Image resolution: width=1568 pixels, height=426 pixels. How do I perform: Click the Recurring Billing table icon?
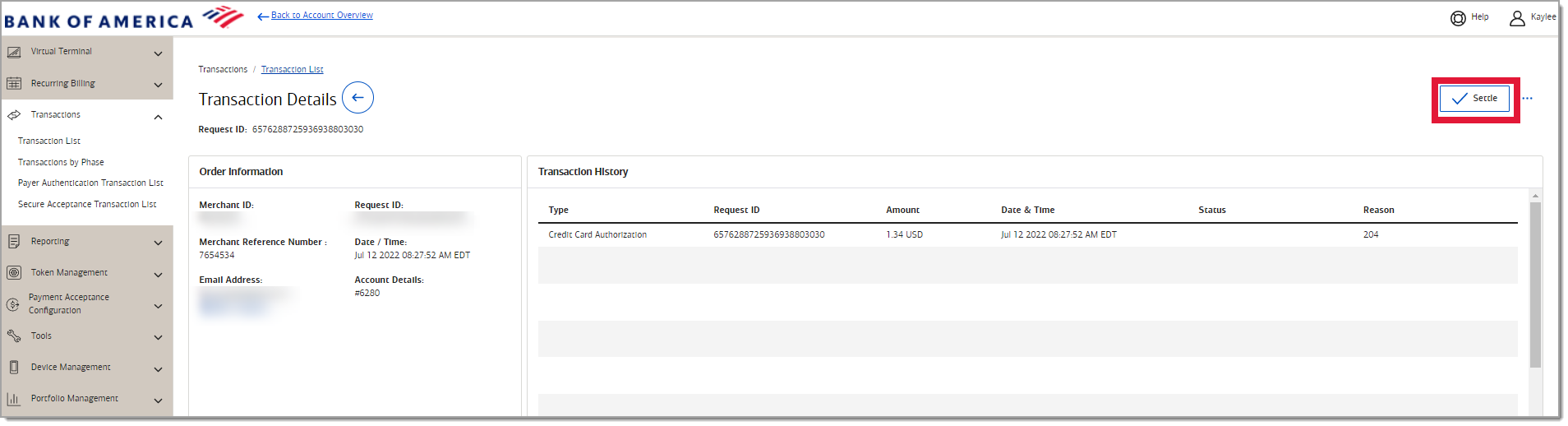coord(14,84)
